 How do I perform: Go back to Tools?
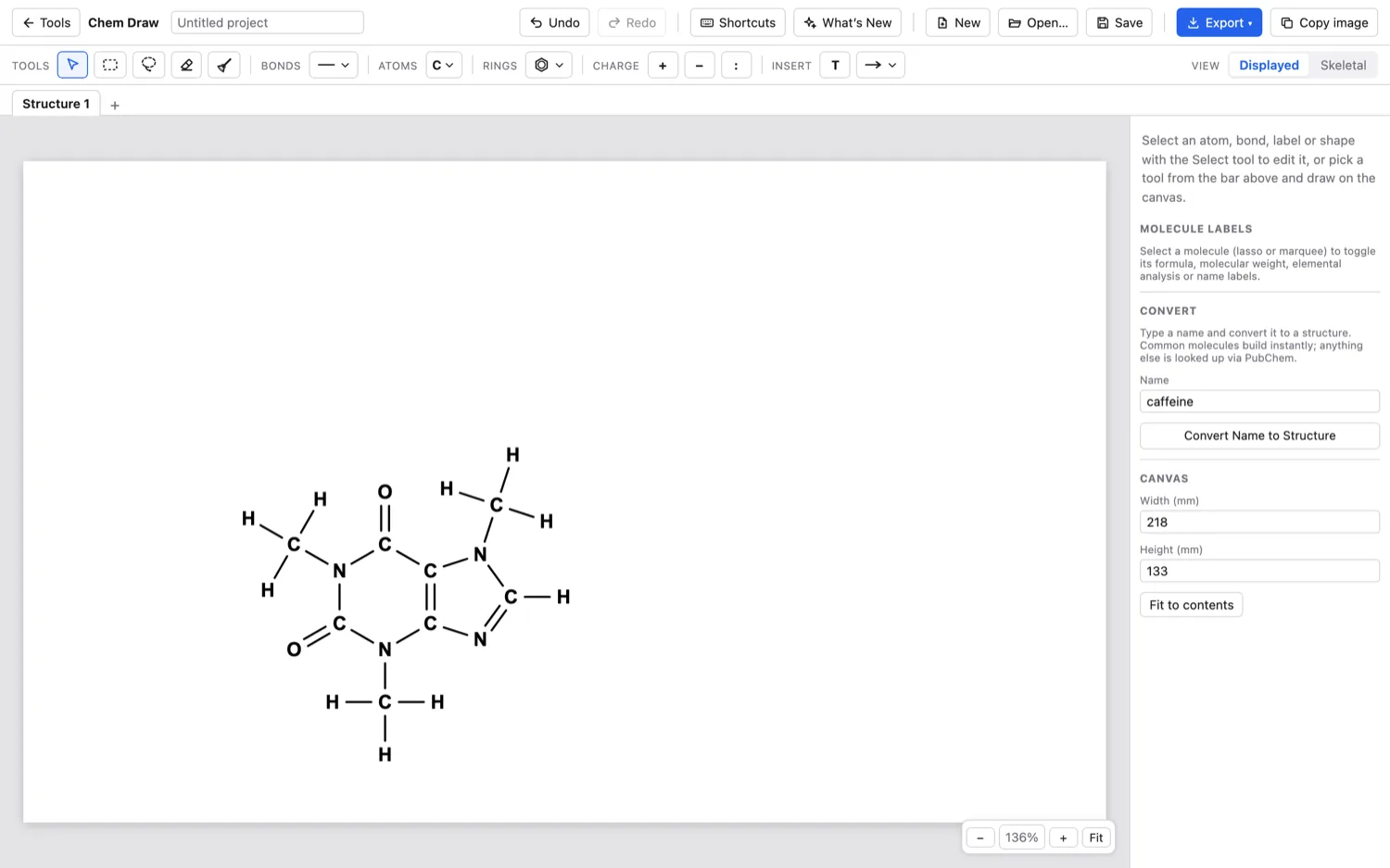pyautogui.click(x=46, y=22)
